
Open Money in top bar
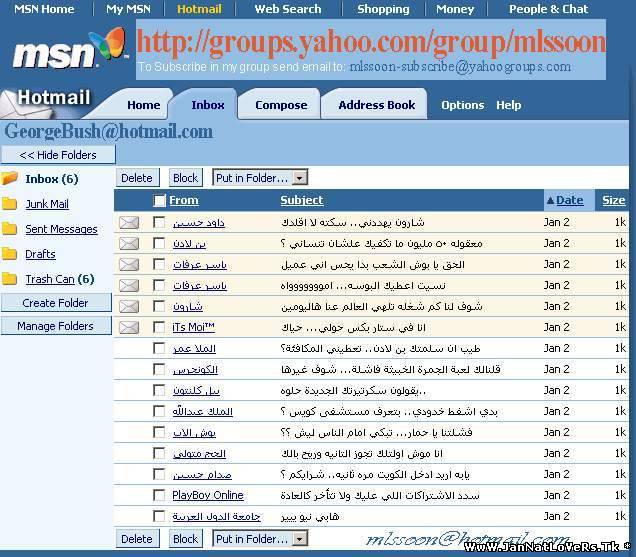coord(455,9)
